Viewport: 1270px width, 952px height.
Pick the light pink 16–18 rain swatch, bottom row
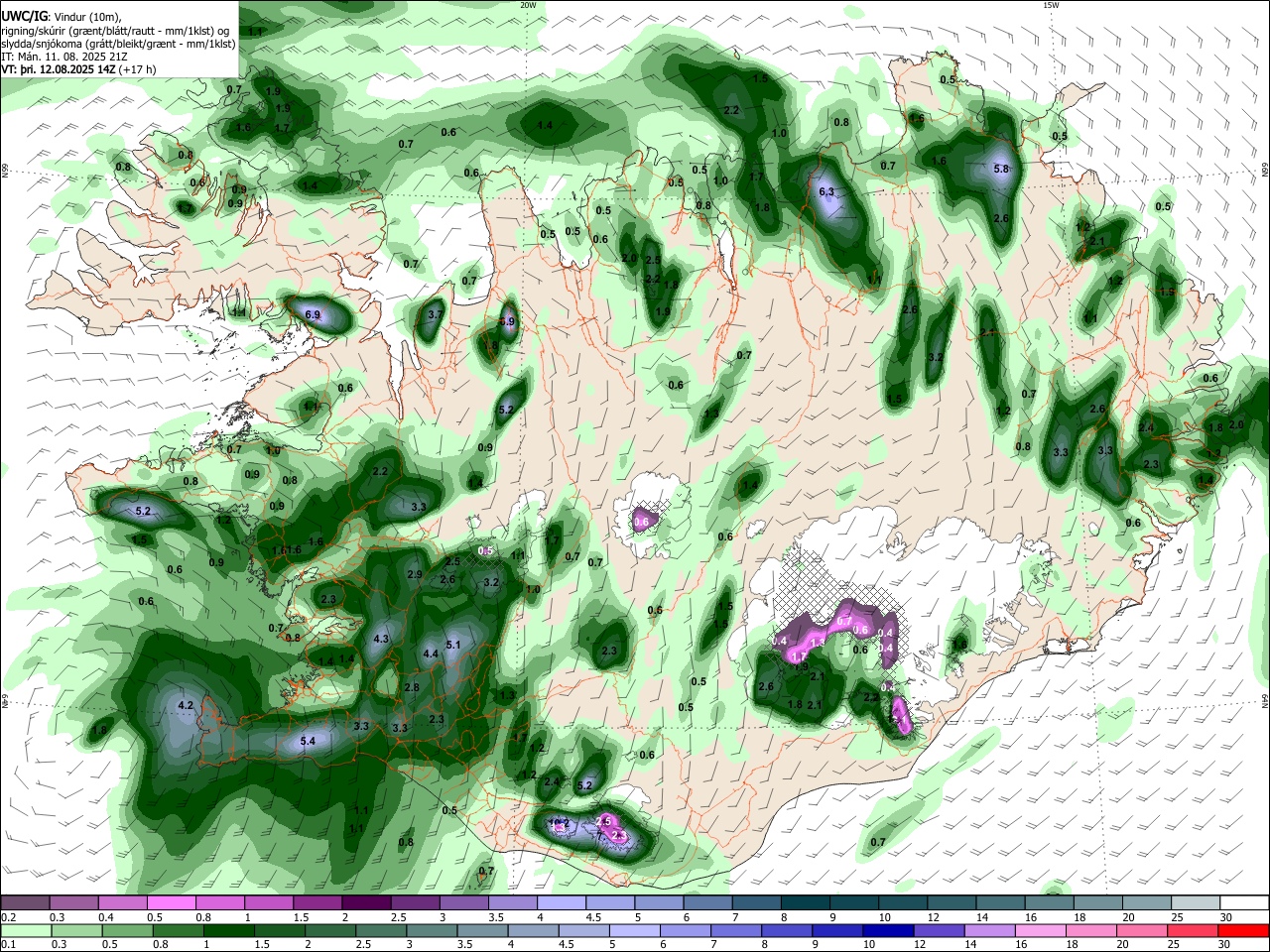(x=1040, y=929)
